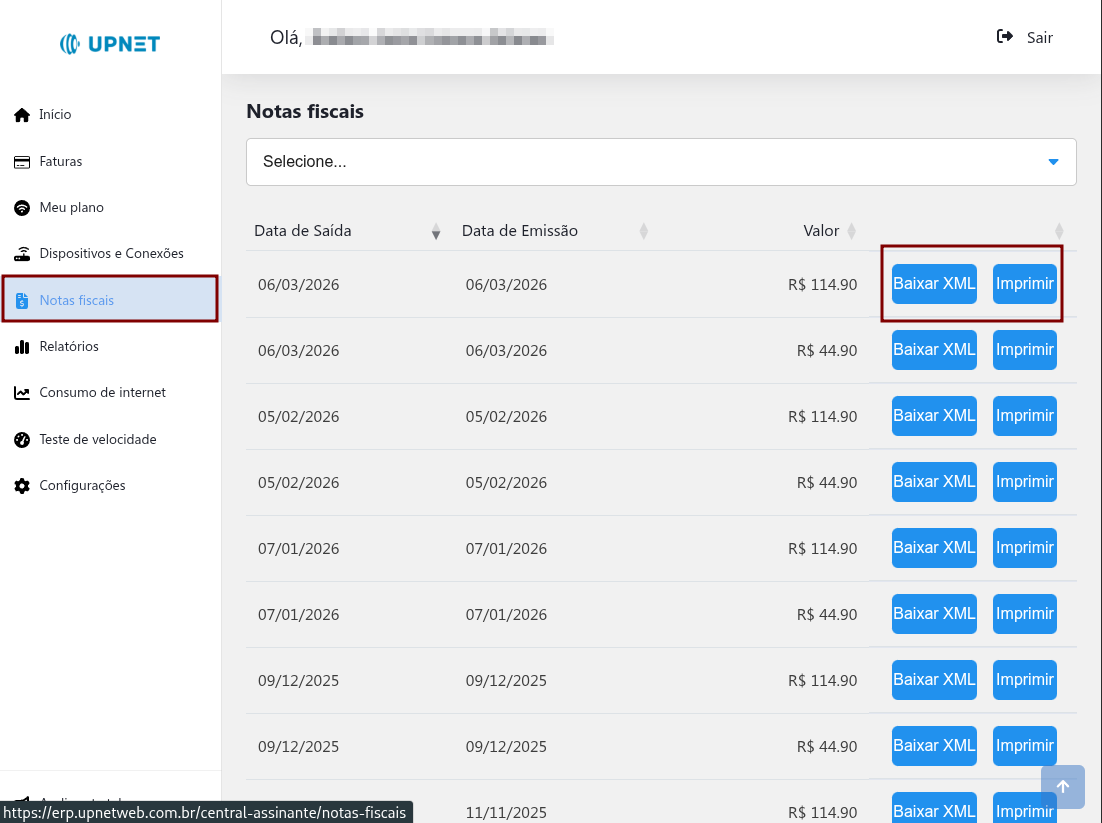
Task: Go to Faturas menu item
Action: point(61,162)
